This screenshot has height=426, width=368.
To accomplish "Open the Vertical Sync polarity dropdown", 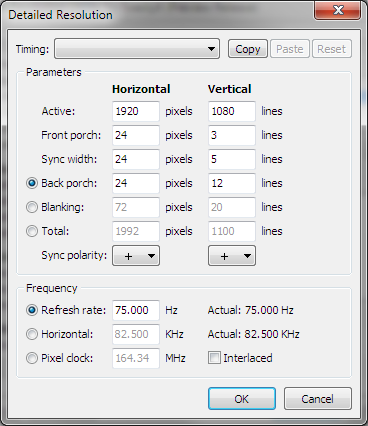I will (232, 256).
